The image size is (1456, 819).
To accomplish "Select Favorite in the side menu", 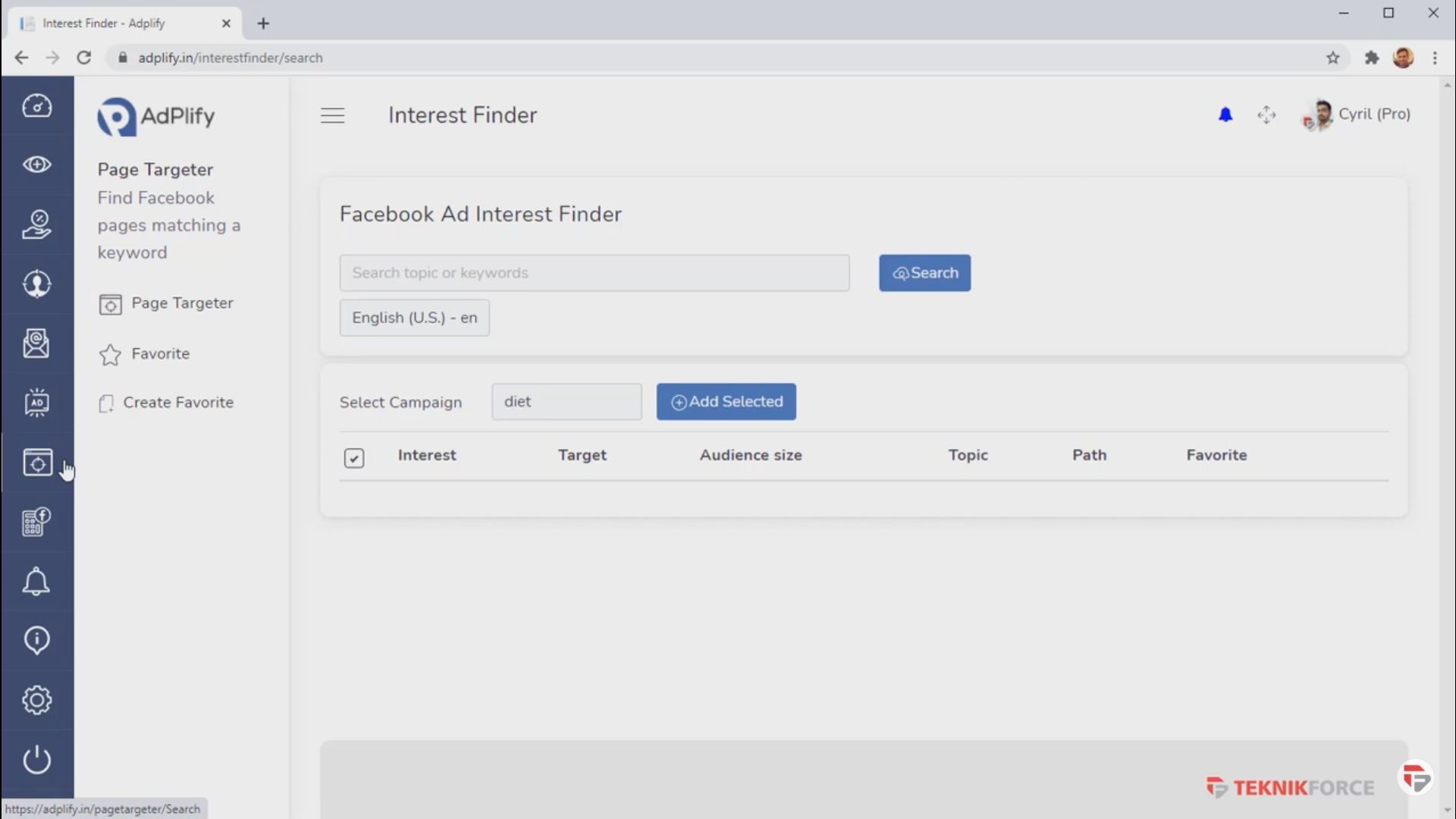I will [160, 353].
